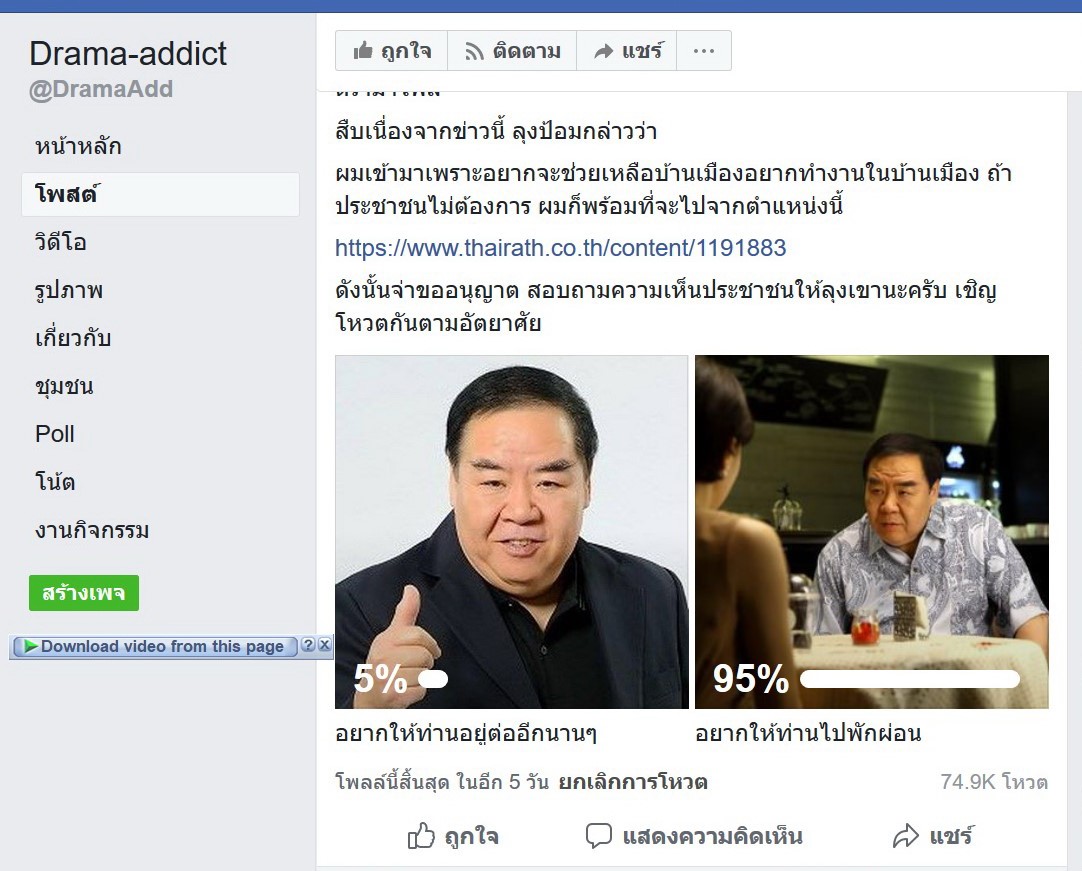Viewport: 1082px width, 871px height.
Task: Share the post with the bottom แชร์ arrow
Action: [x=933, y=836]
